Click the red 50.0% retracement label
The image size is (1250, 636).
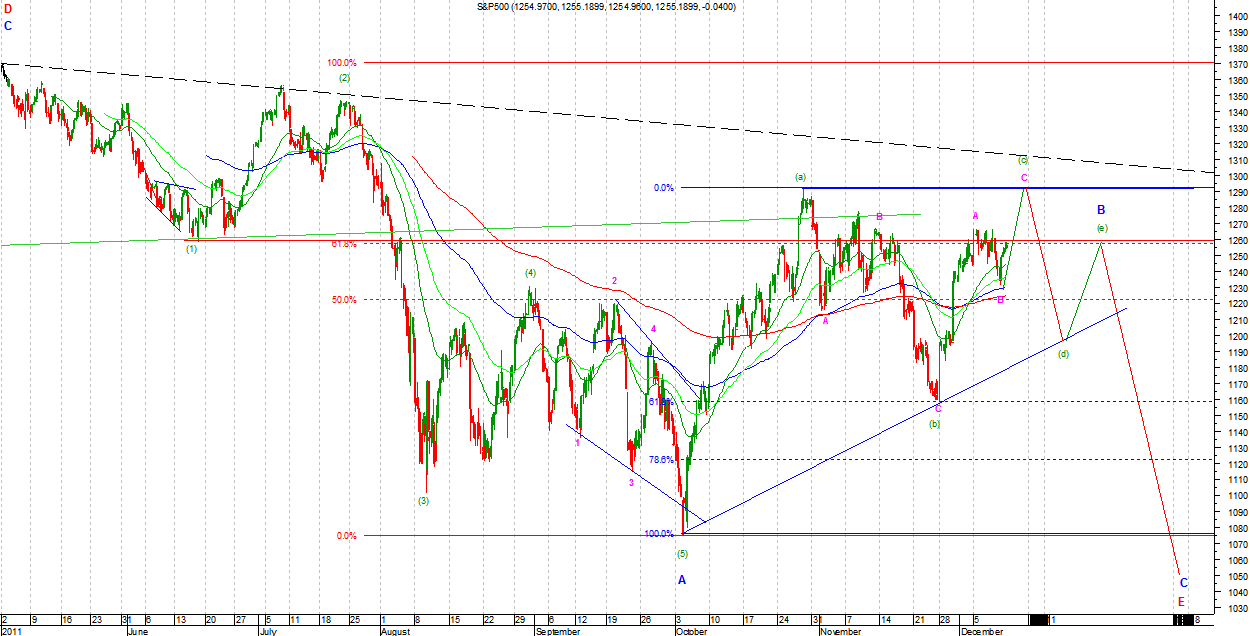(x=344, y=299)
